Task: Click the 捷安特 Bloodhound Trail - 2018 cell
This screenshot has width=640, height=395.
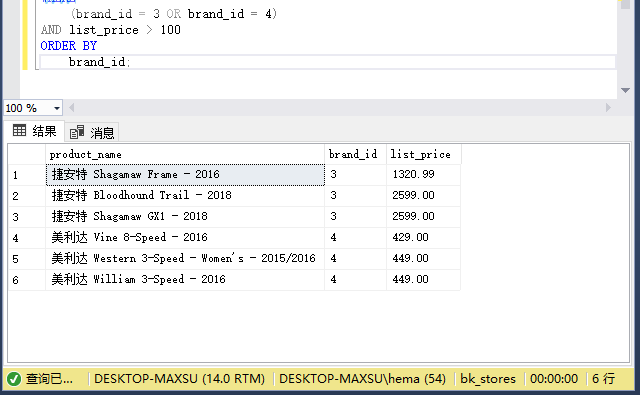Action: coord(185,195)
